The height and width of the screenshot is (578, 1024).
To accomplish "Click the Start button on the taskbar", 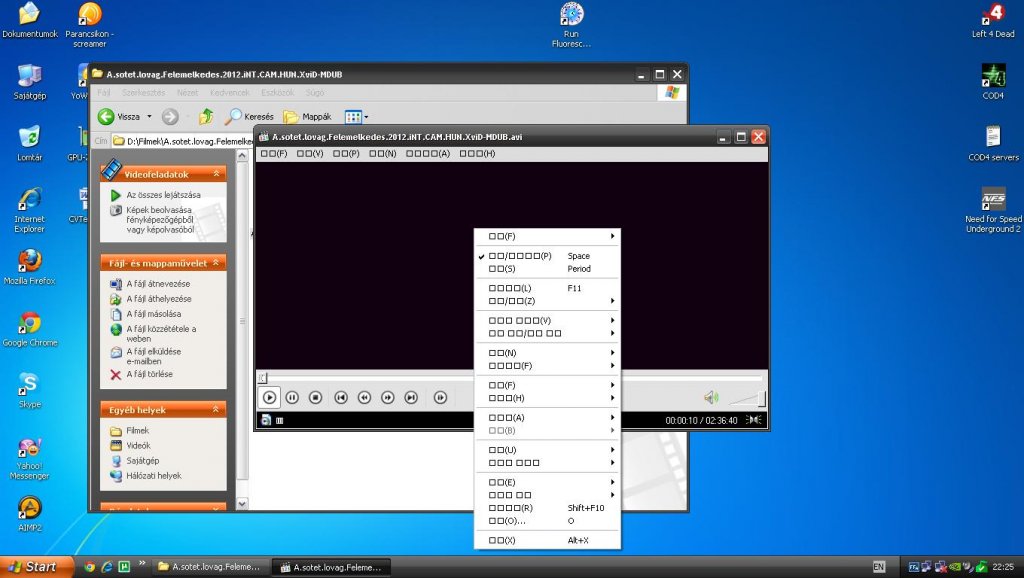I will tap(36, 566).
